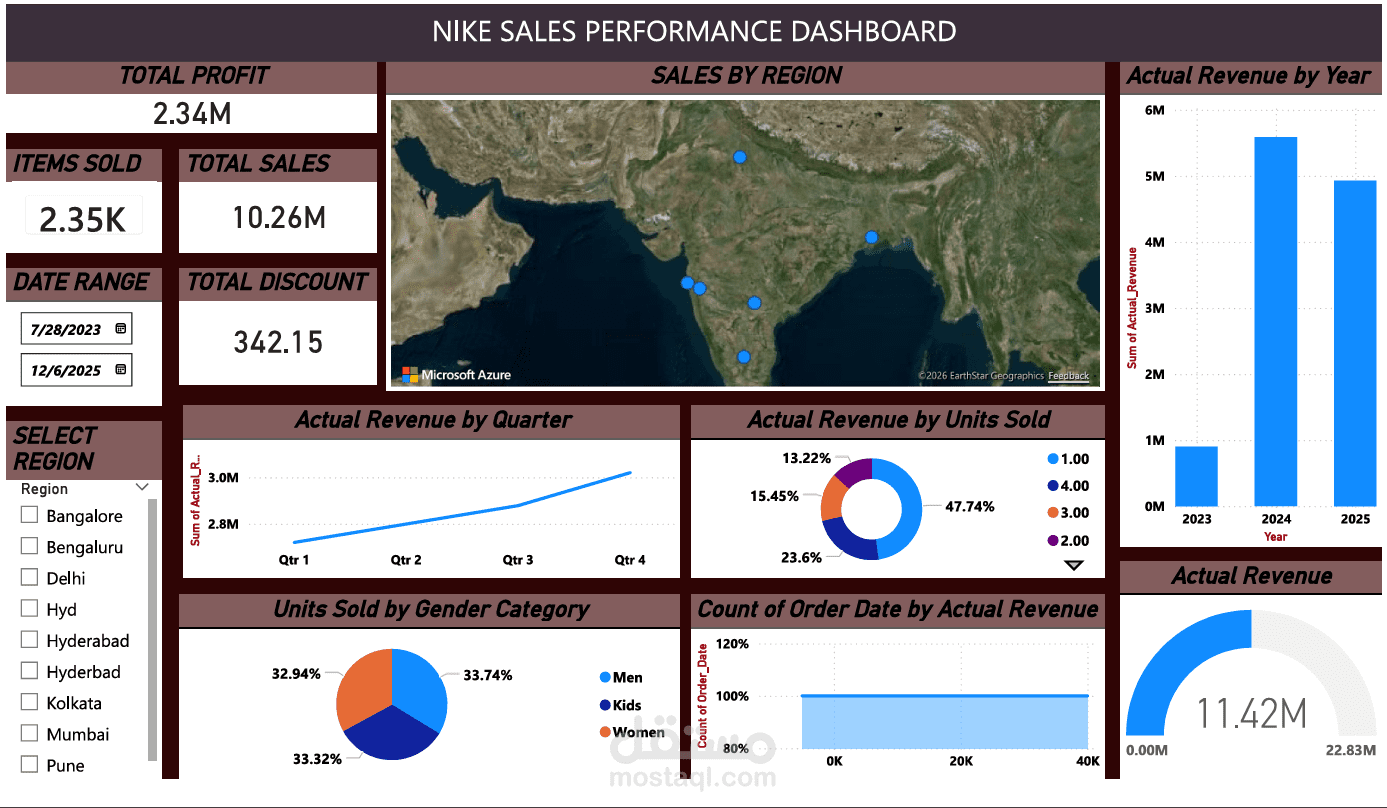This screenshot has height=808, width=1387.
Task: Expand the Region slicer dropdown chevron
Action: pyautogui.click(x=142, y=488)
